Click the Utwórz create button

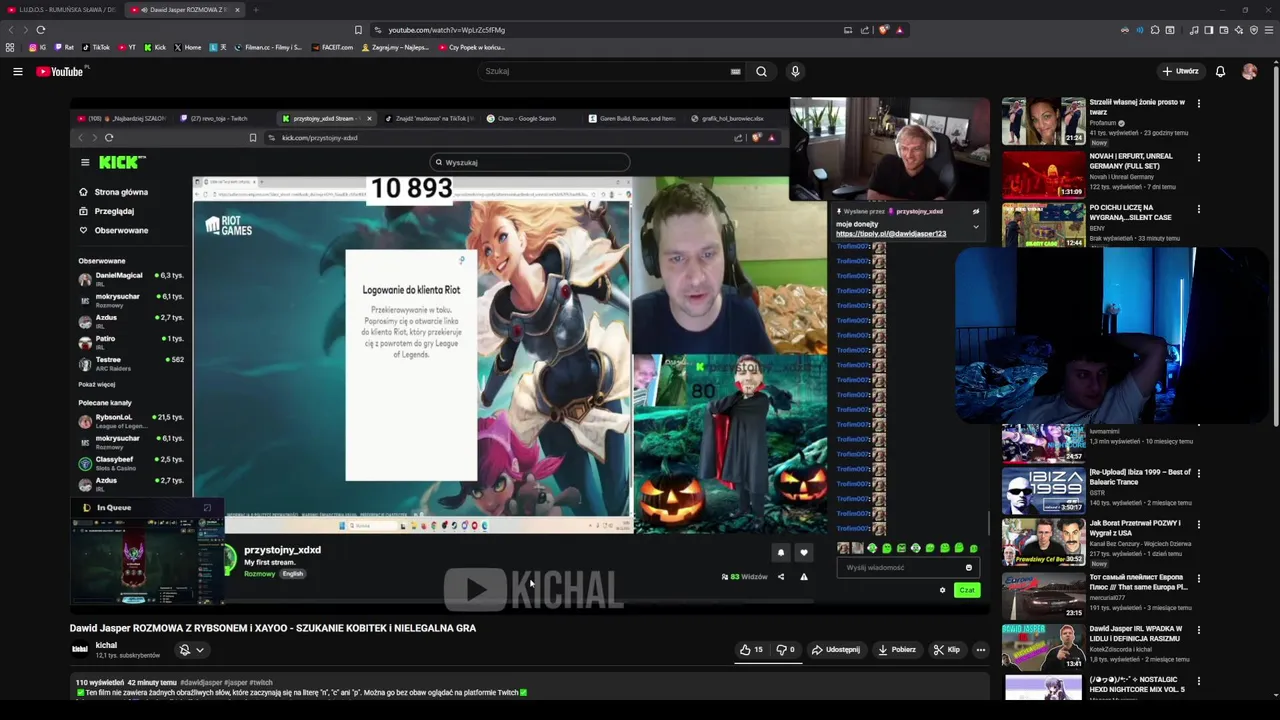[x=1180, y=71]
